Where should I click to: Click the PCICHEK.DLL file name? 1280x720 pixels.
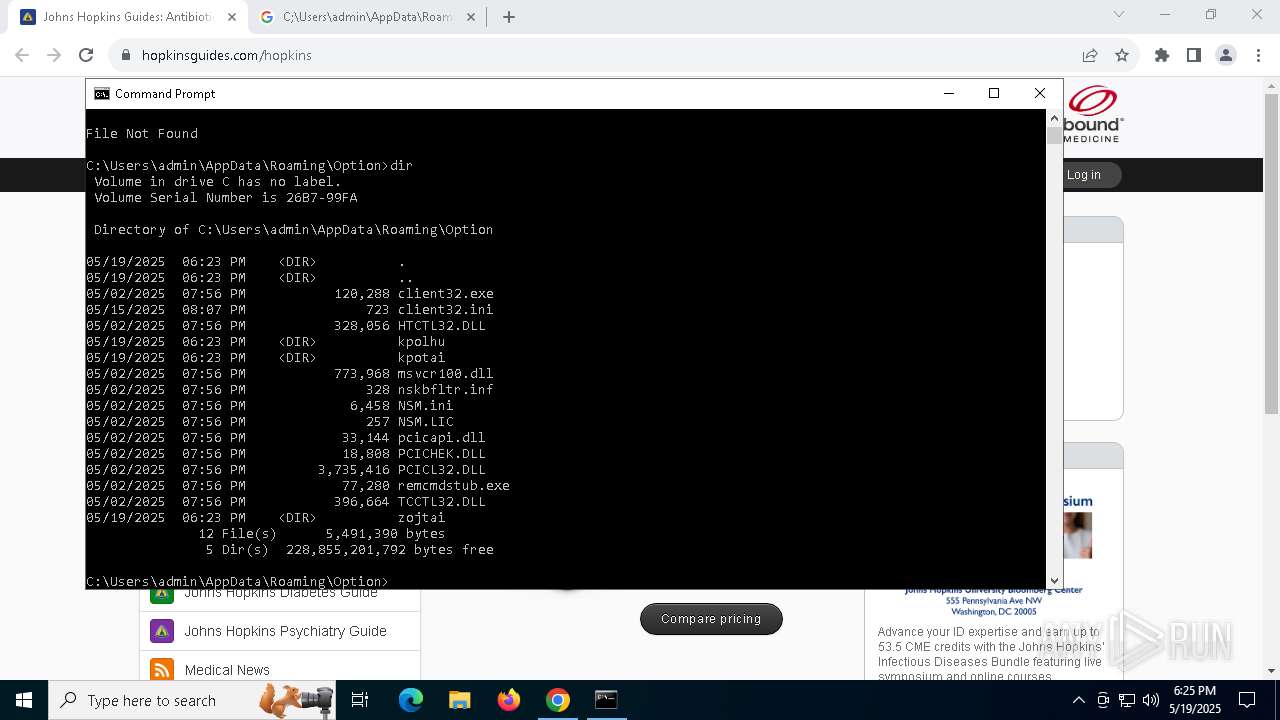[x=441, y=453]
